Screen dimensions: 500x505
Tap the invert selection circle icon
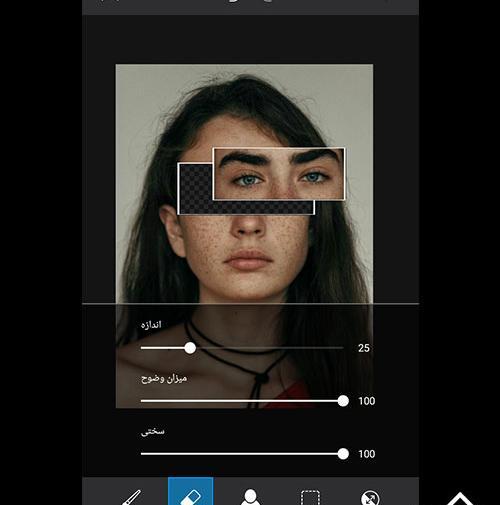370,498
